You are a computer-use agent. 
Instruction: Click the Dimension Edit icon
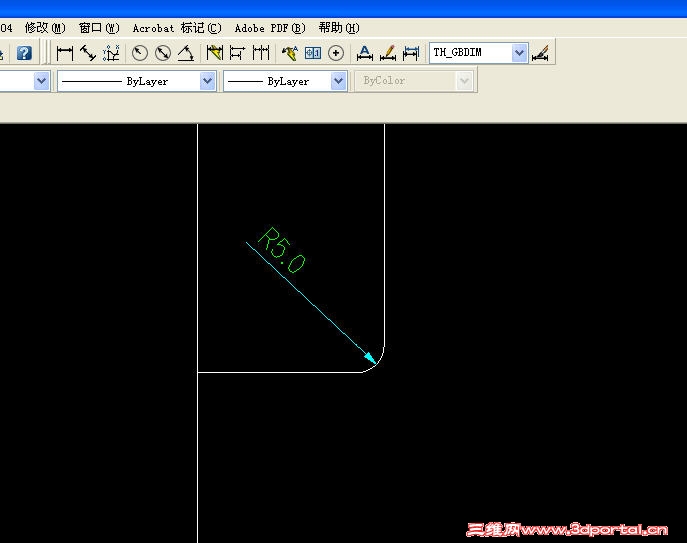point(365,53)
